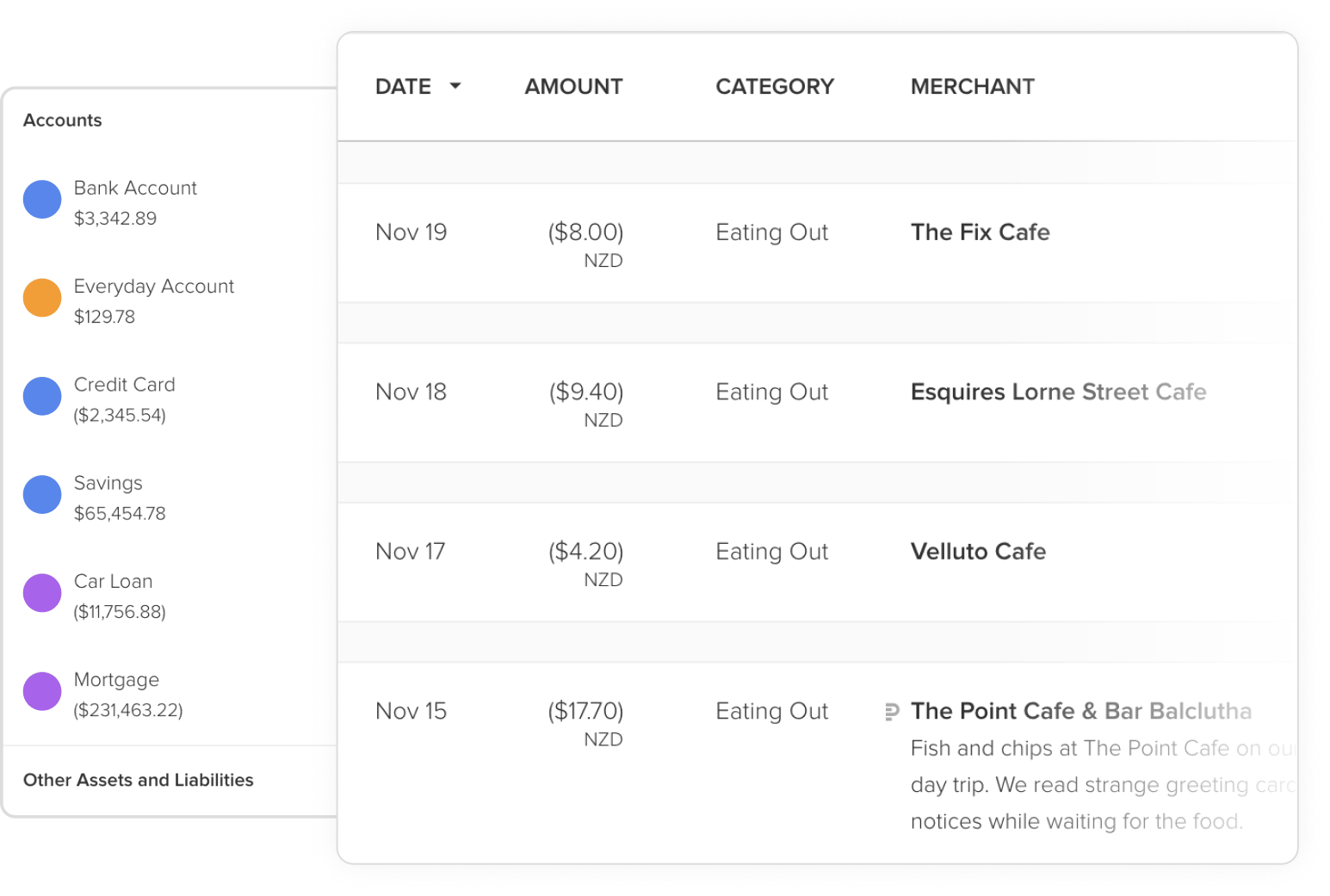Click the Savings account blue circle icon
The height and width of the screenshot is (896, 1330).
coord(42,494)
